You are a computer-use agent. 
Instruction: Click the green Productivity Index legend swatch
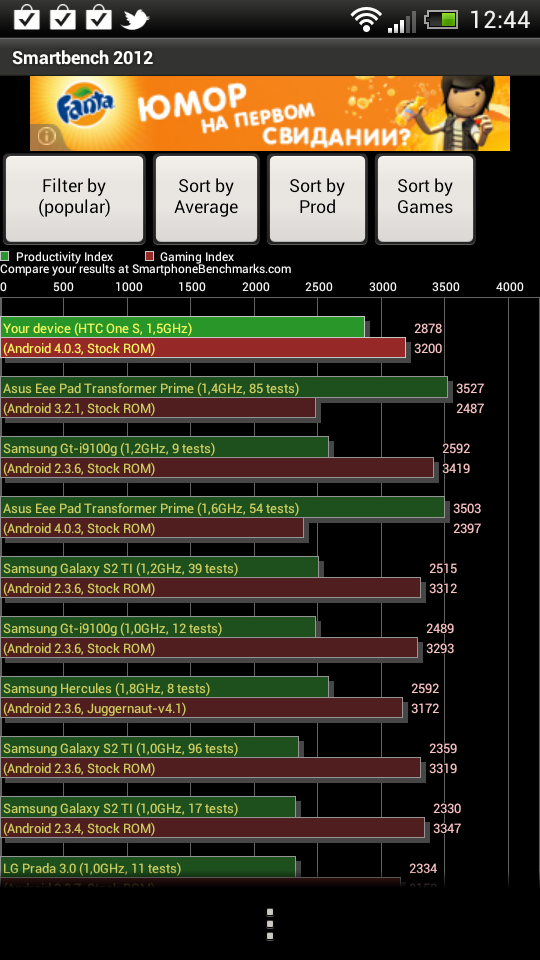[5, 257]
